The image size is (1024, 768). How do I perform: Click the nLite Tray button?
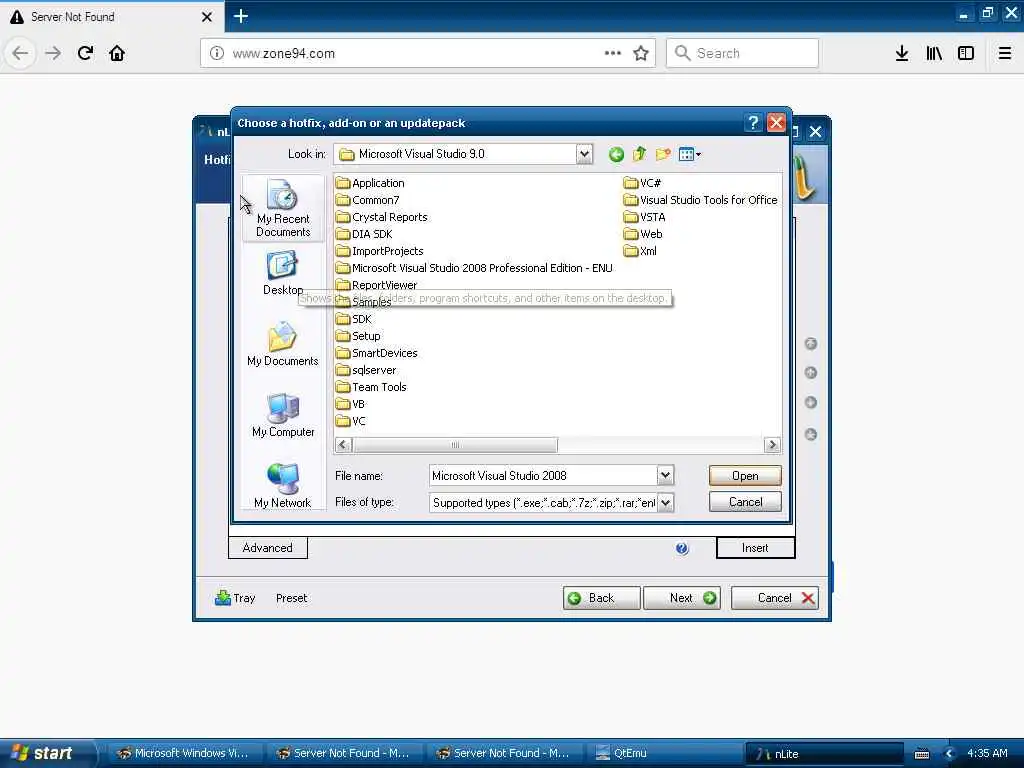[235, 598]
